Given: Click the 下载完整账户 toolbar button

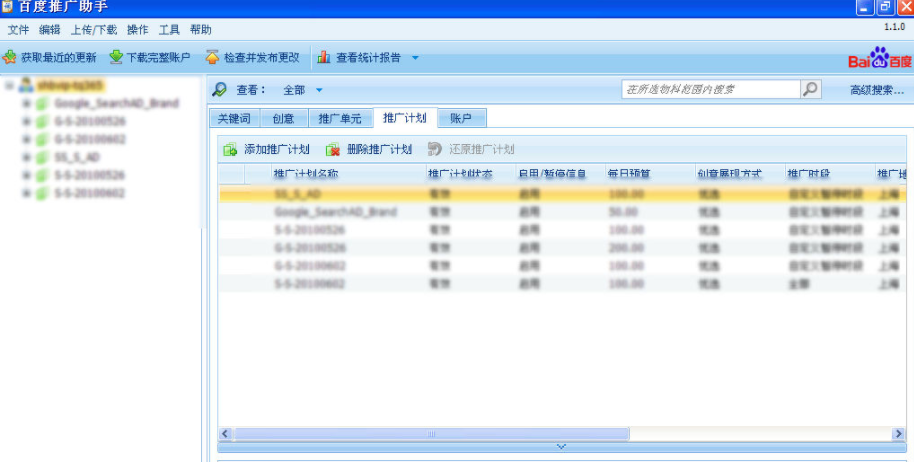Looking at the screenshot, I should coord(150,58).
